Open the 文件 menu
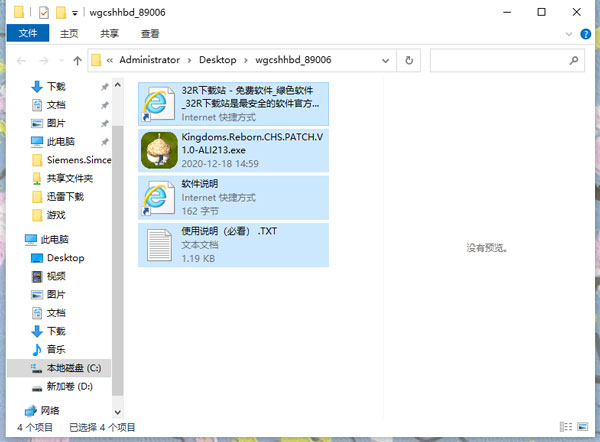This screenshot has width=600, height=442. pyautogui.click(x=27, y=34)
